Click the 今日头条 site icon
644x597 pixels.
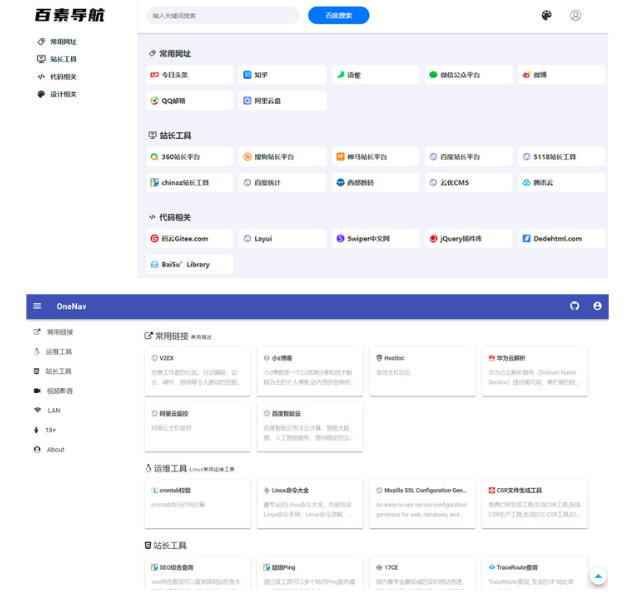[x=154, y=75]
